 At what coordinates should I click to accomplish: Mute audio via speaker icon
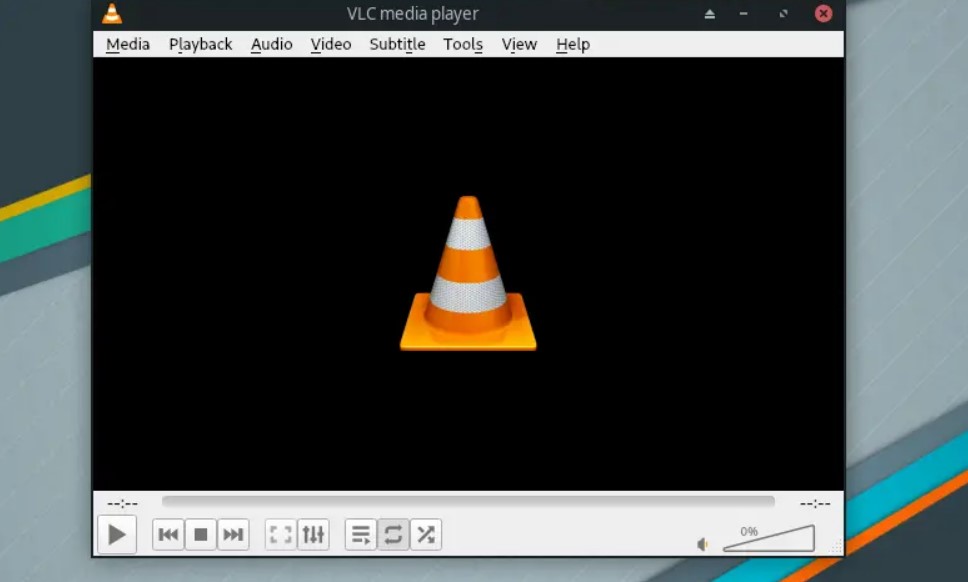(703, 544)
